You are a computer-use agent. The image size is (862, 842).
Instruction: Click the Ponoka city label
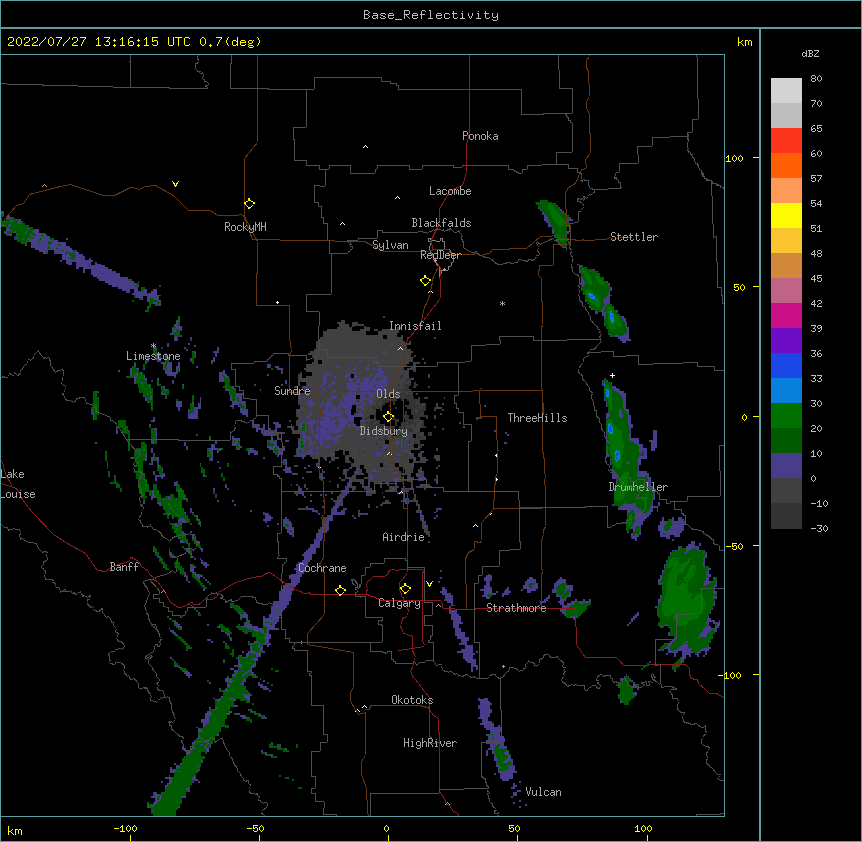tap(480, 136)
